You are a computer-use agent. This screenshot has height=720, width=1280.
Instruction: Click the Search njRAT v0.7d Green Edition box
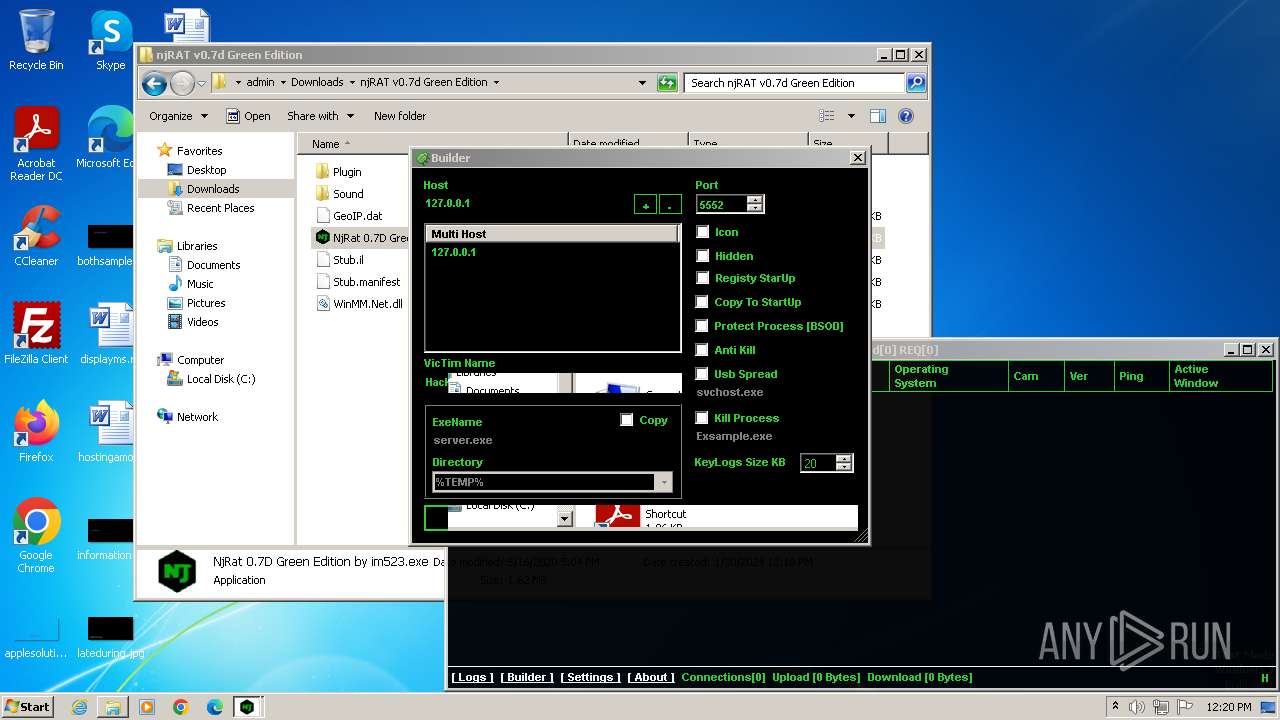click(795, 83)
